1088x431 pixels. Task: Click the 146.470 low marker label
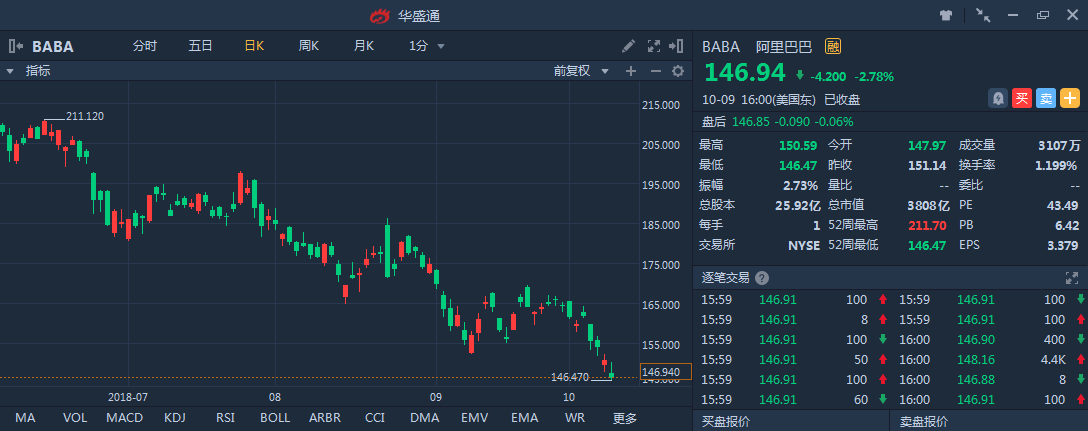tap(570, 378)
